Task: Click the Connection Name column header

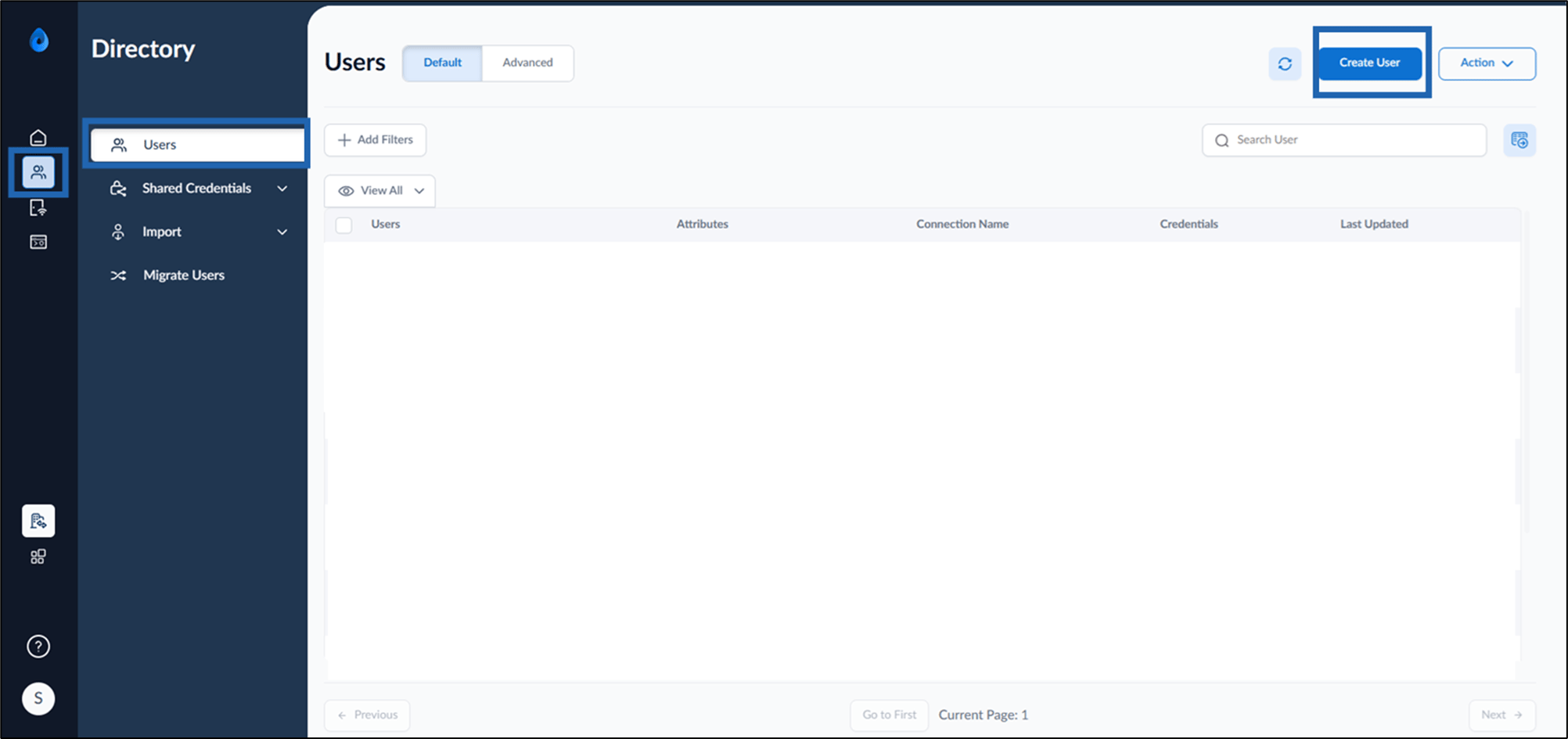Action: (x=962, y=224)
